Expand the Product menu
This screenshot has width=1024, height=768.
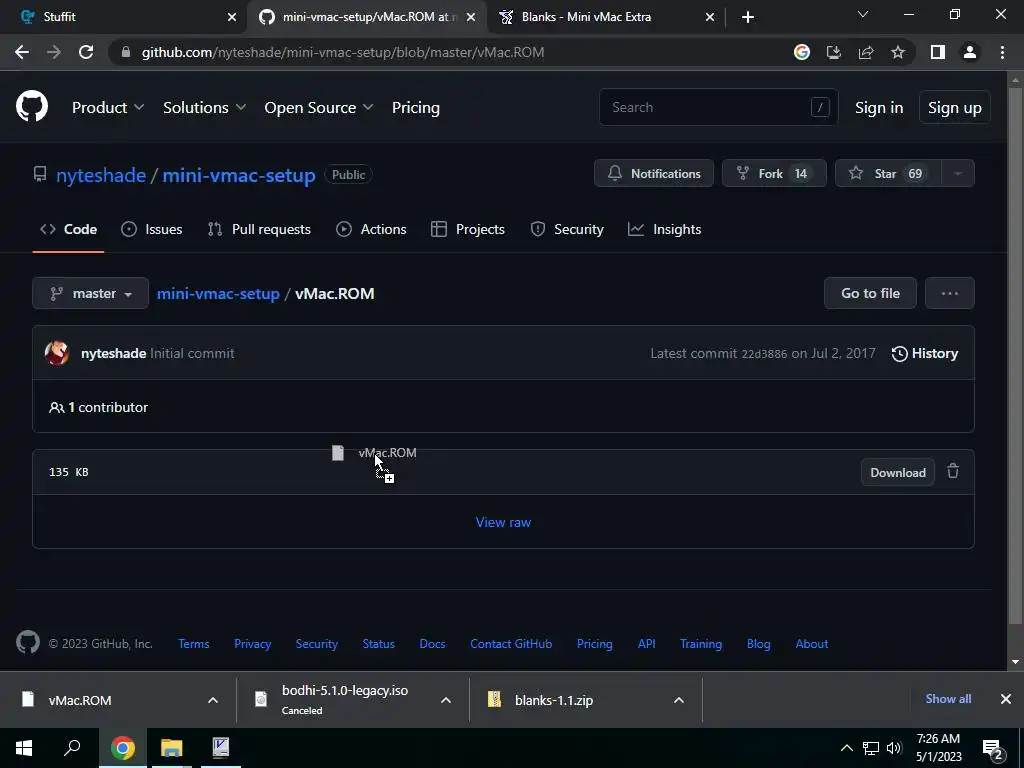coord(108,107)
